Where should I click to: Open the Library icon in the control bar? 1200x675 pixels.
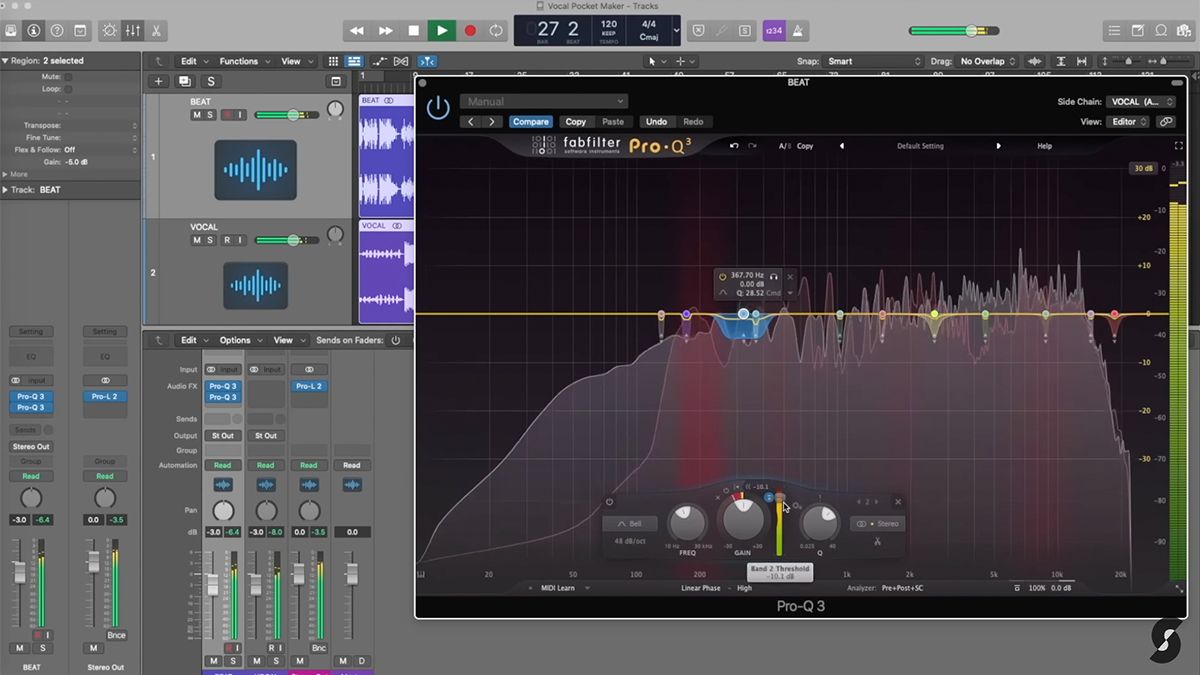tap(12, 31)
